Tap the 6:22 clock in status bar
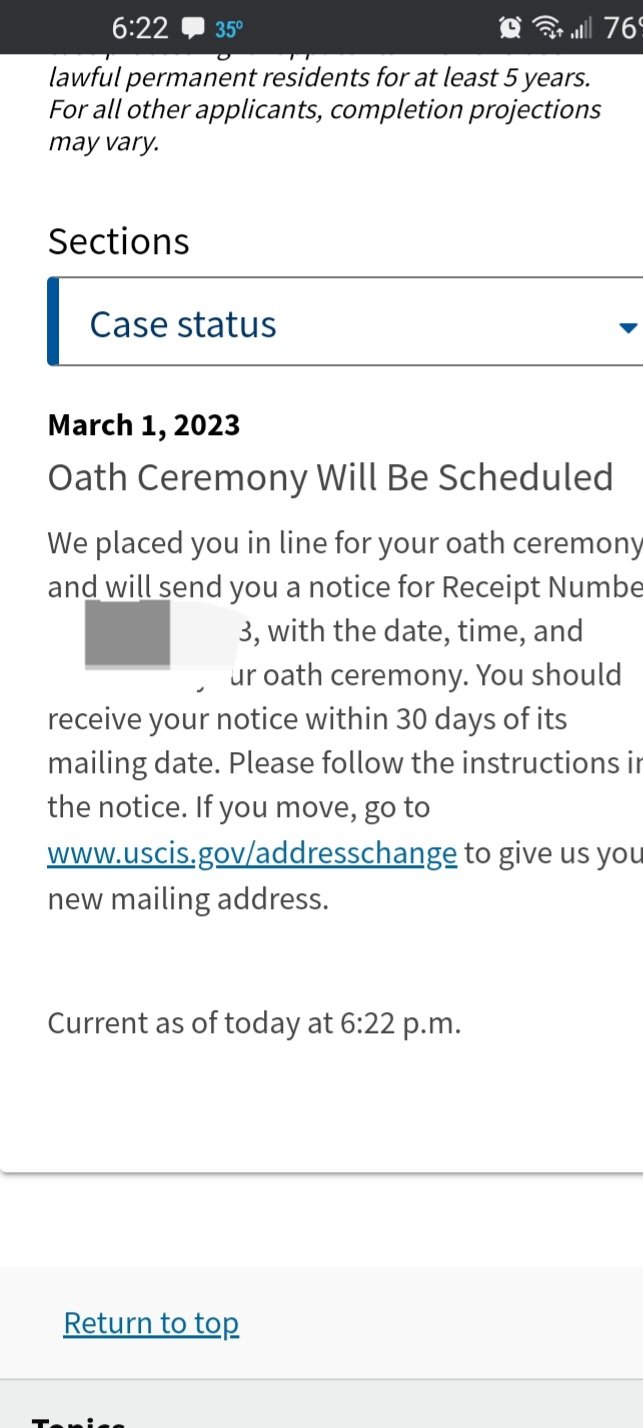The height and width of the screenshot is (1428, 643). [141, 27]
